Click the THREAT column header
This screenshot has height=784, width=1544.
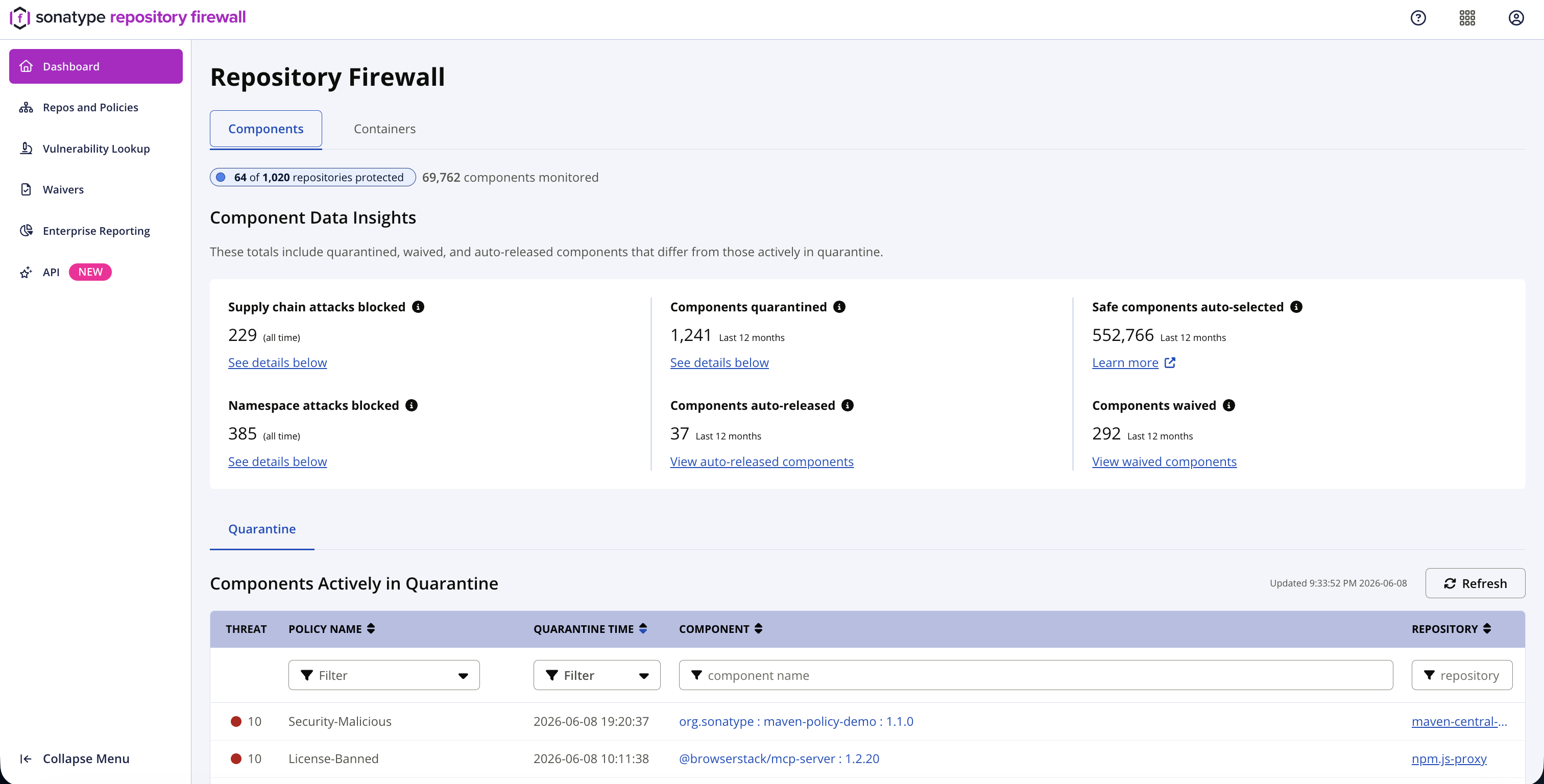click(x=246, y=629)
